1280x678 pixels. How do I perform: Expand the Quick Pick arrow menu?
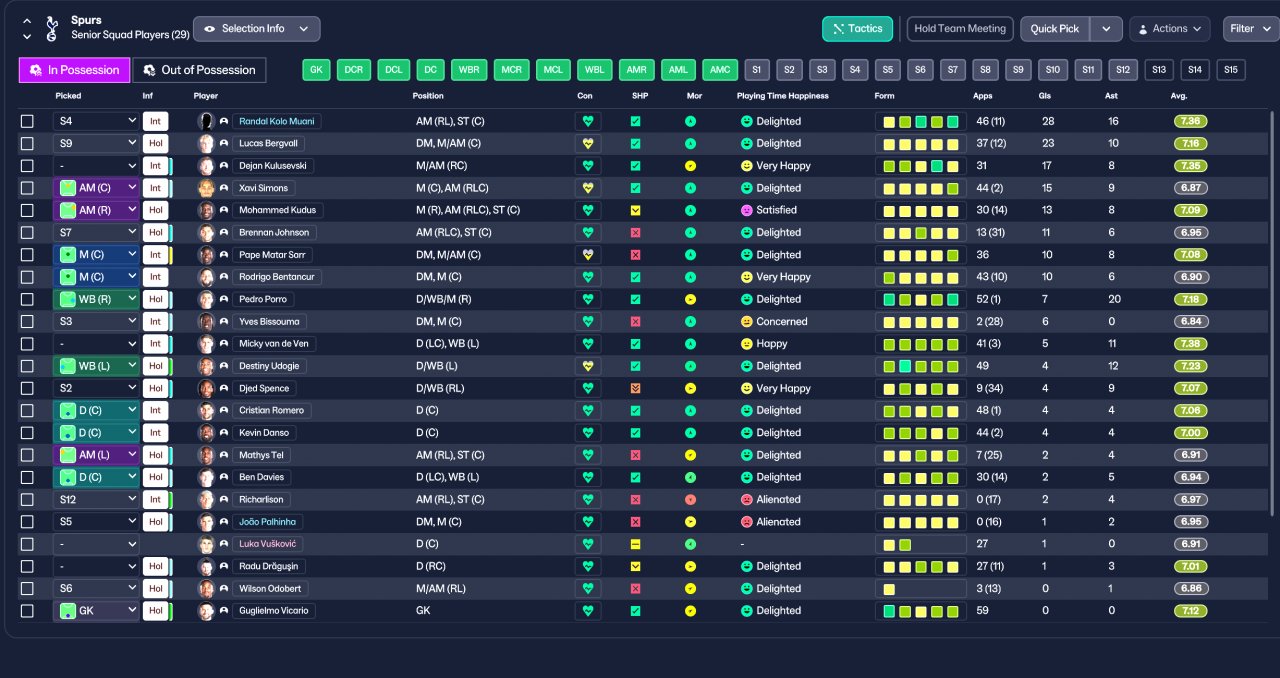pyautogui.click(x=1105, y=29)
